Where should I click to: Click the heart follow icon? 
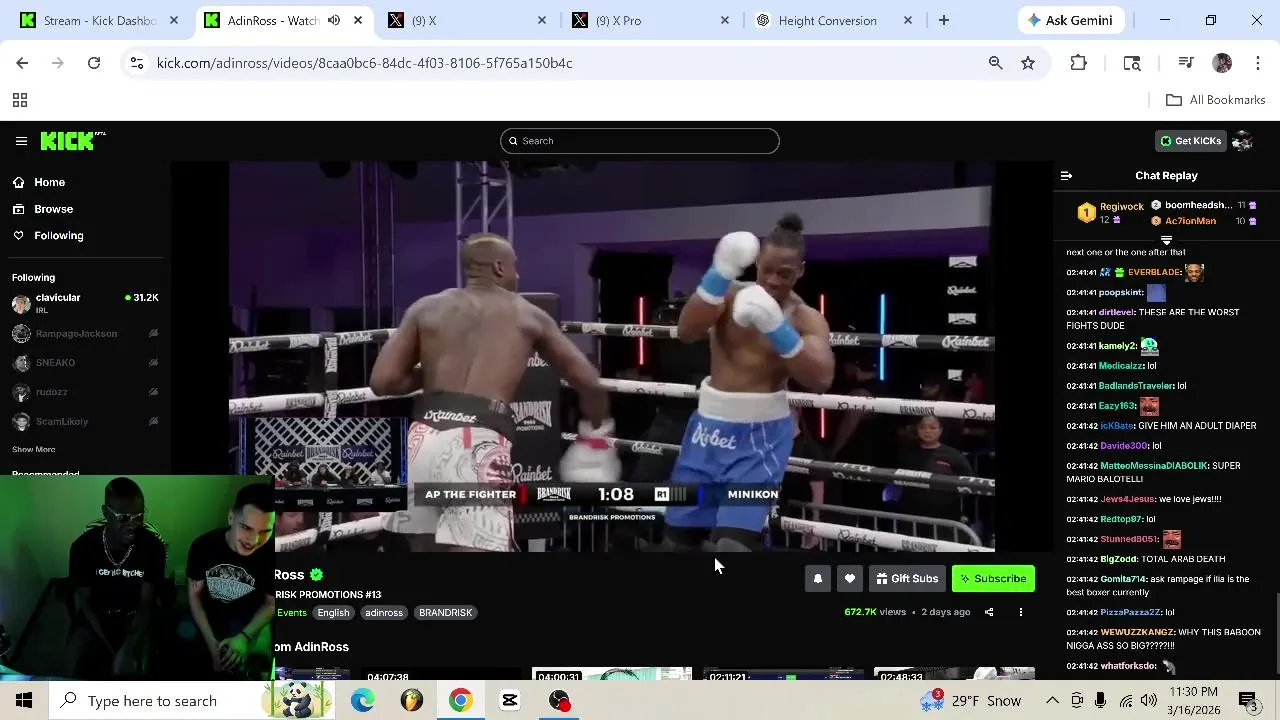pos(850,578)
